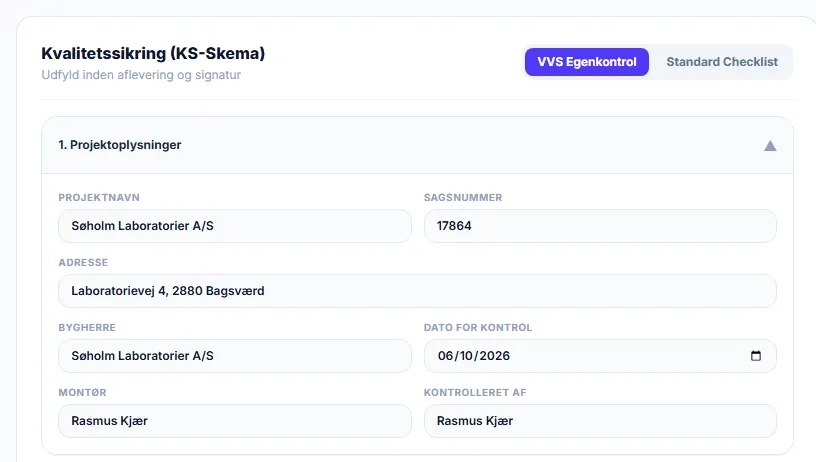
Task: Select the section title 1. Projektoplysninger
Action: (x=120, y=145)
